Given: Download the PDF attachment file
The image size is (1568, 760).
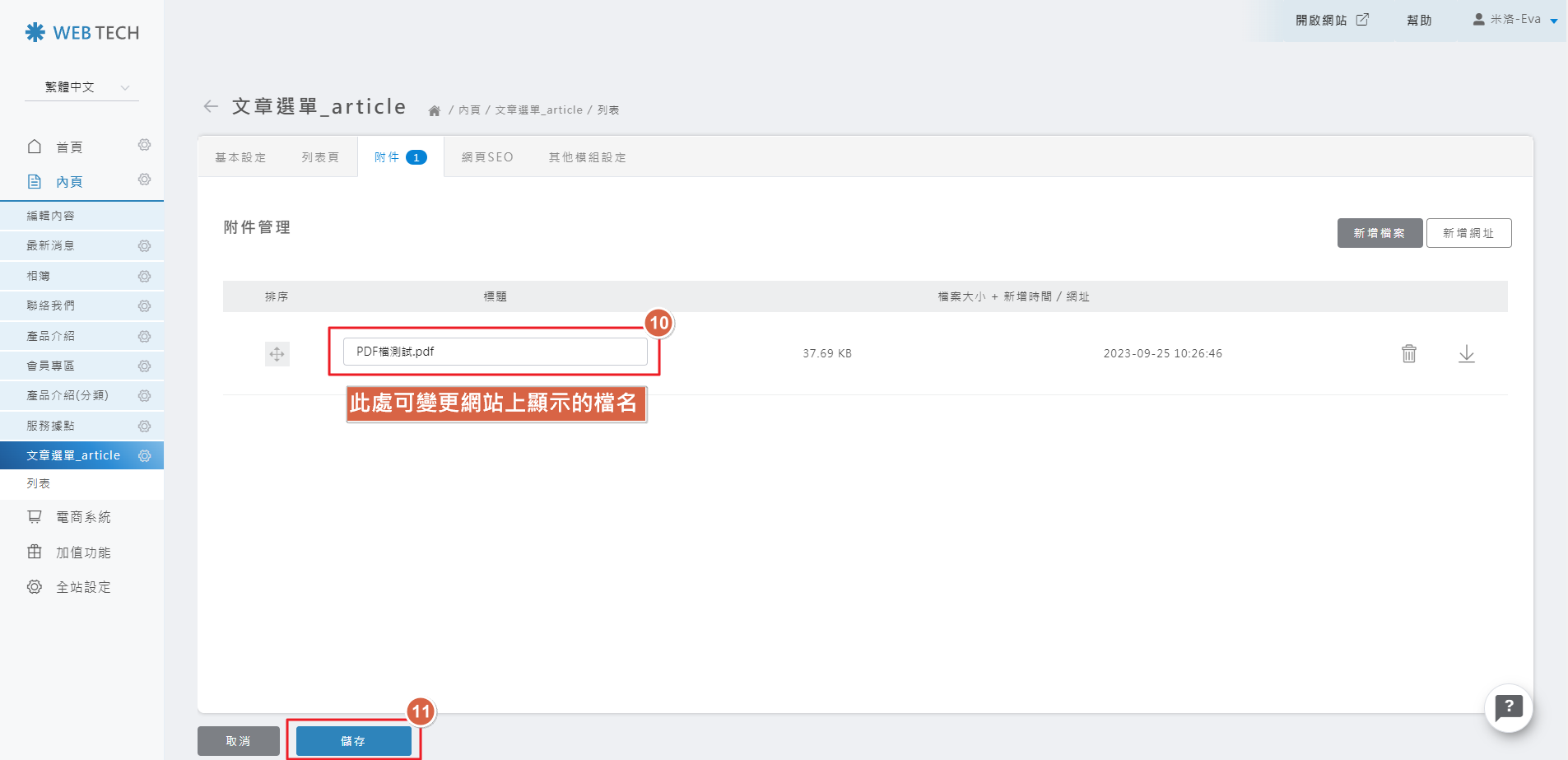Looking at the screenshot, I should (1466, 354).
